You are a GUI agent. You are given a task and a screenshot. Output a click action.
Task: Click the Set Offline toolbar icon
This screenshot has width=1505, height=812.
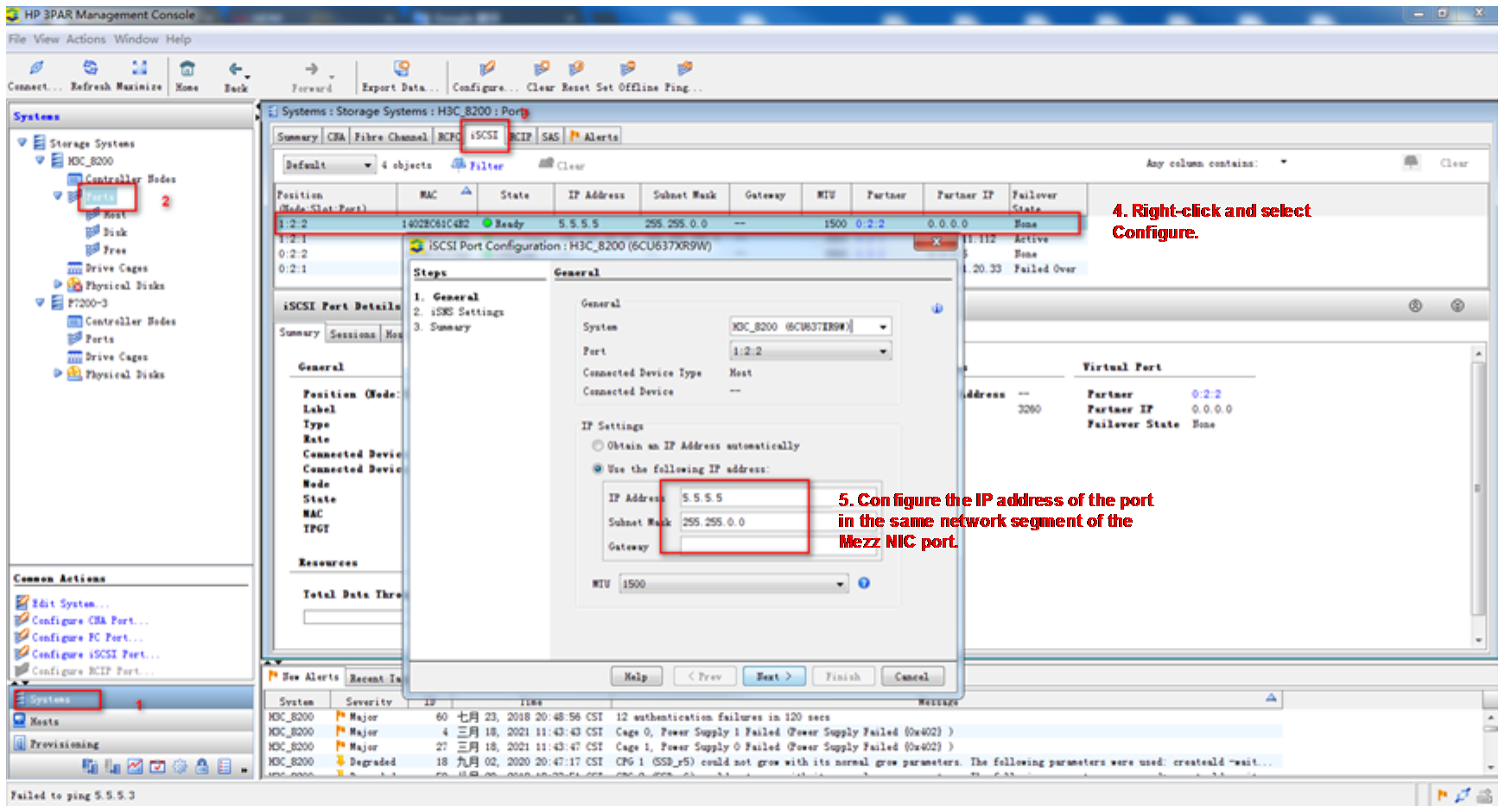pyautogui.click(x=627, y=68)
